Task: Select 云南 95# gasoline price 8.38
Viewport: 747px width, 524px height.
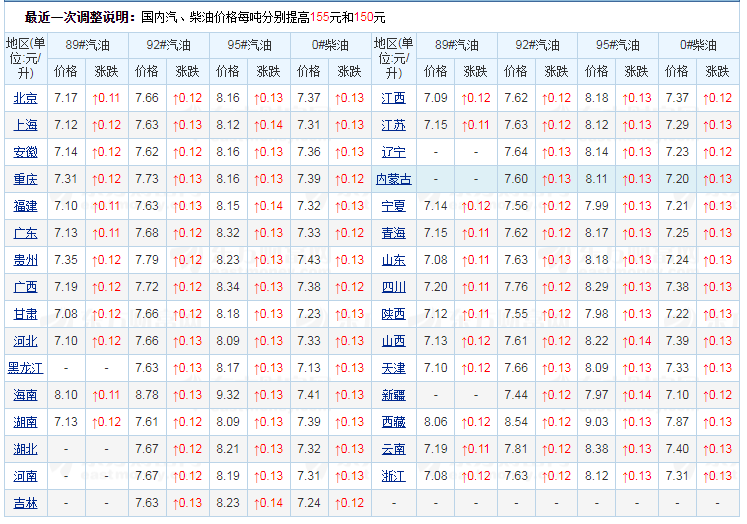Action: (x=596, y=449)
